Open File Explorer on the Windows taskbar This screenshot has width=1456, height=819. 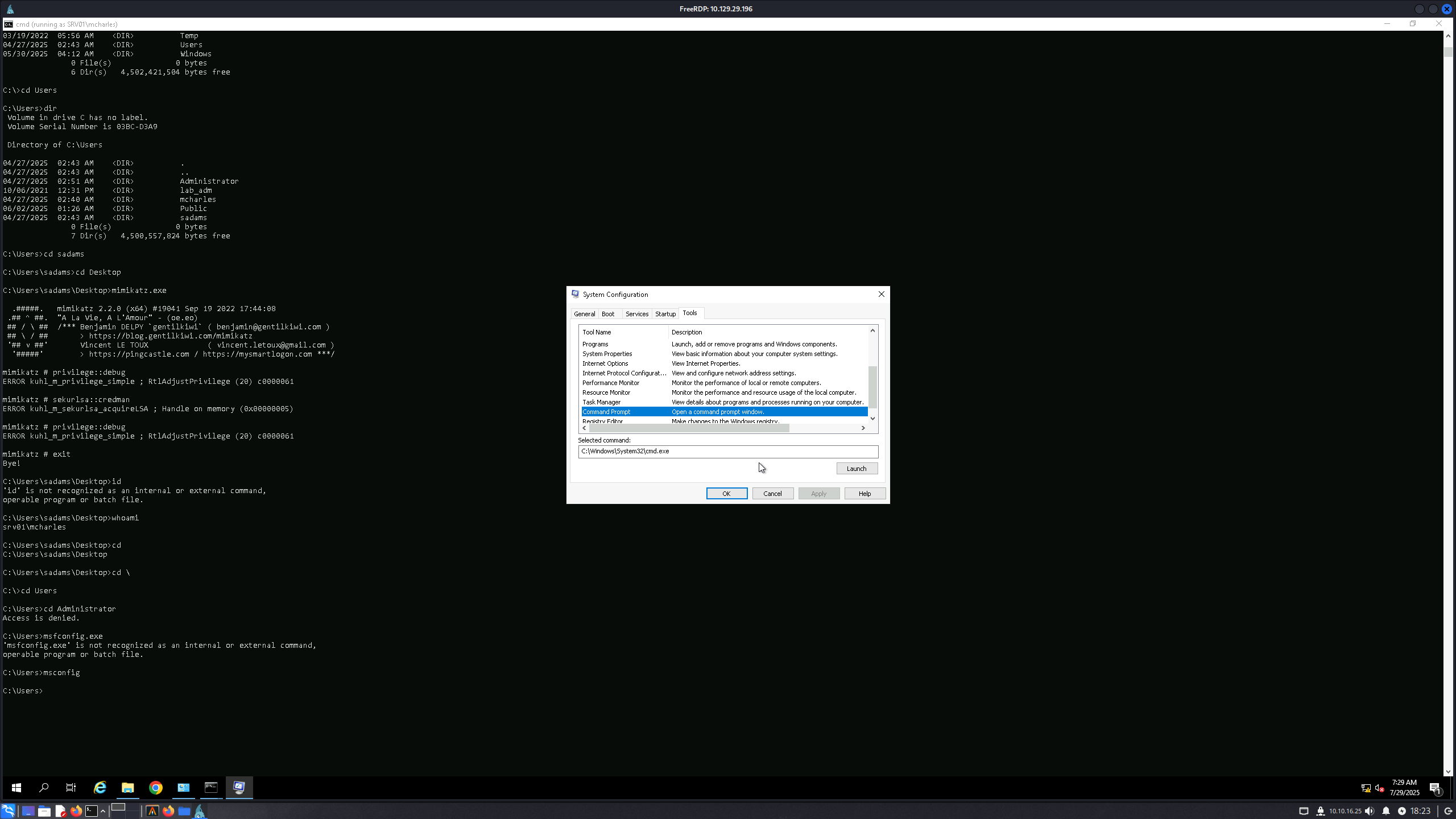click(x=127, y=787)
